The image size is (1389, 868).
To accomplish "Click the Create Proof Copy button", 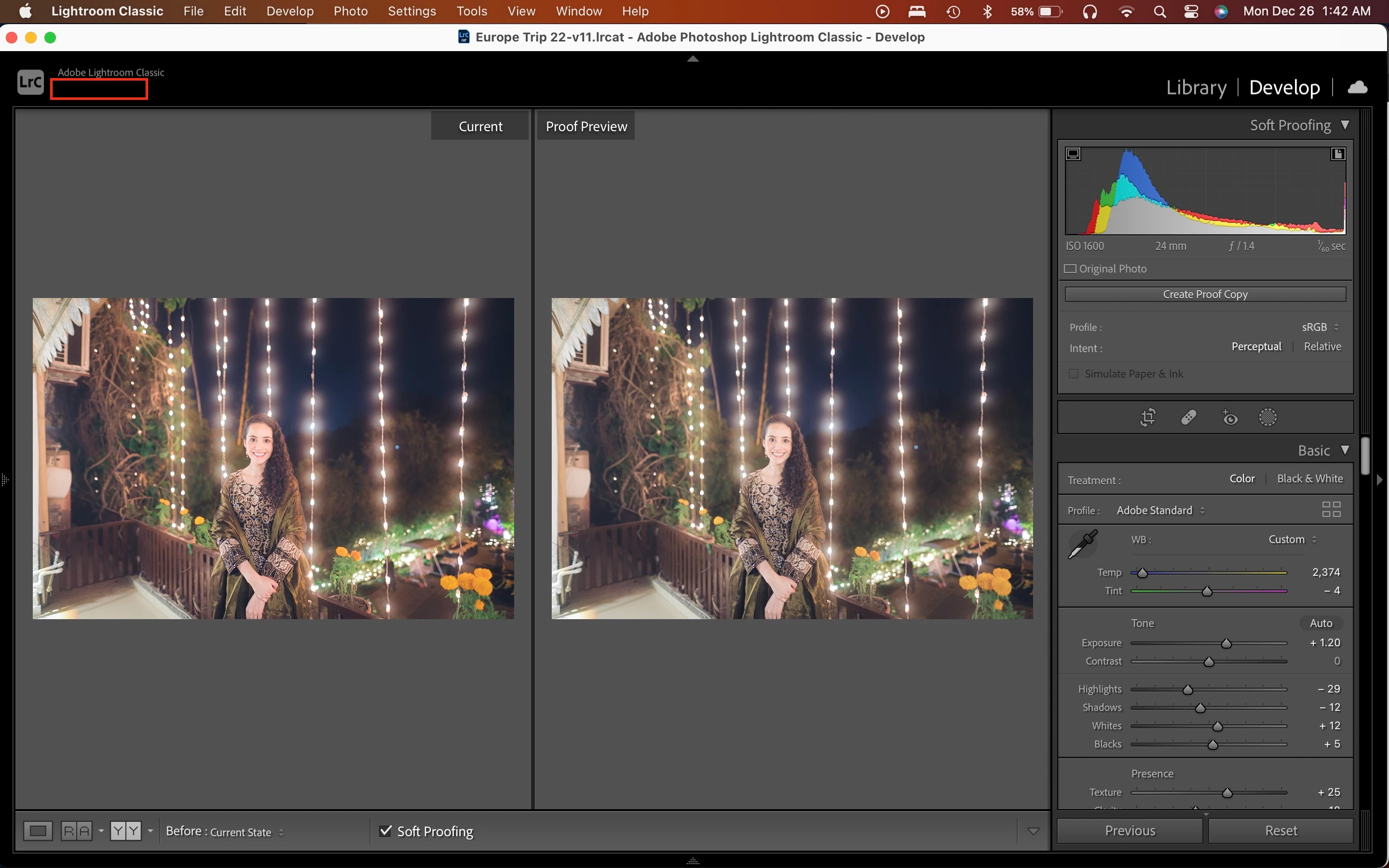I will click(x=1205, y=295).
